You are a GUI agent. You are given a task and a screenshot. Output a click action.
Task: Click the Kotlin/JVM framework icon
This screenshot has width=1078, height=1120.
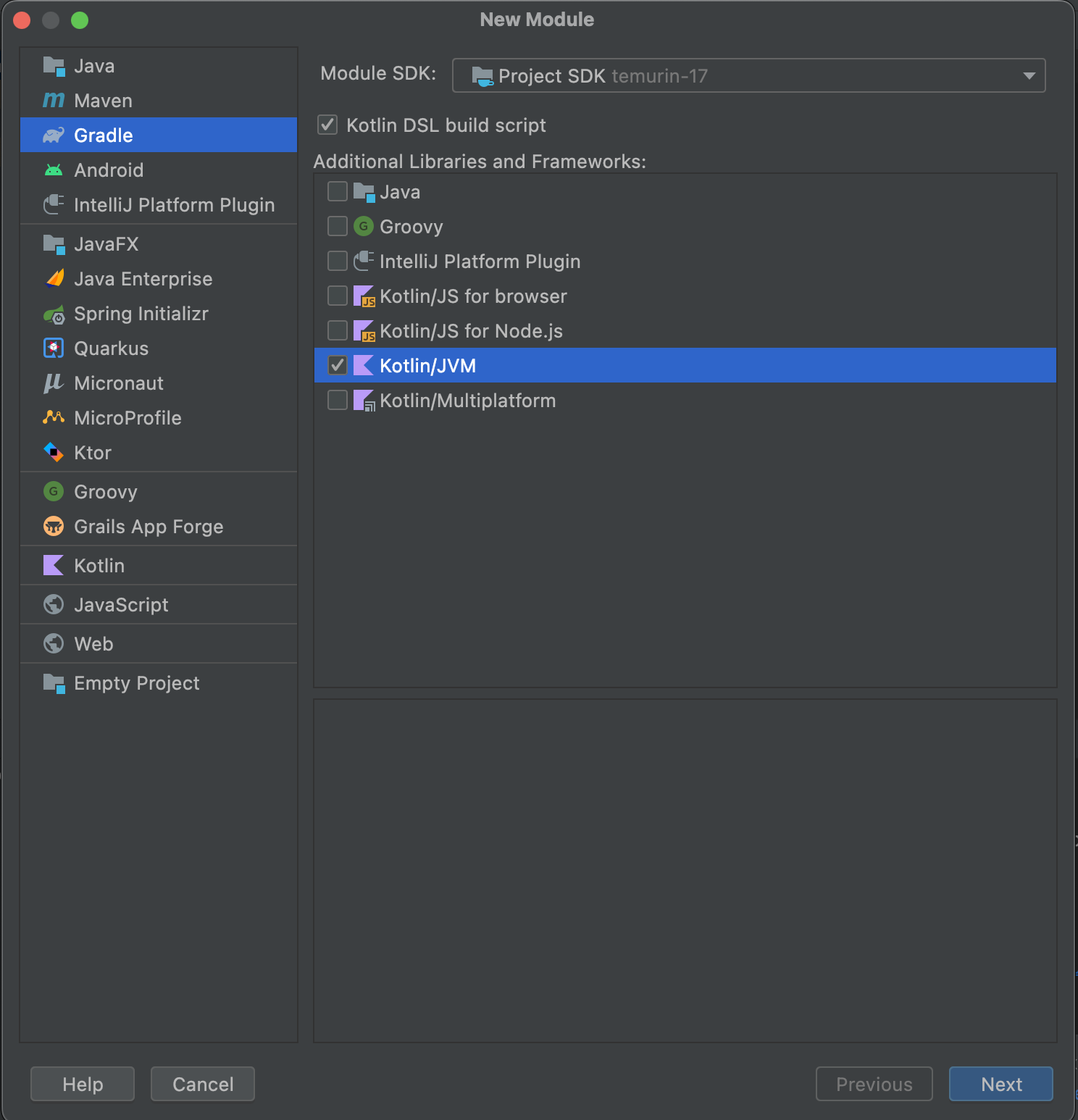363,365
